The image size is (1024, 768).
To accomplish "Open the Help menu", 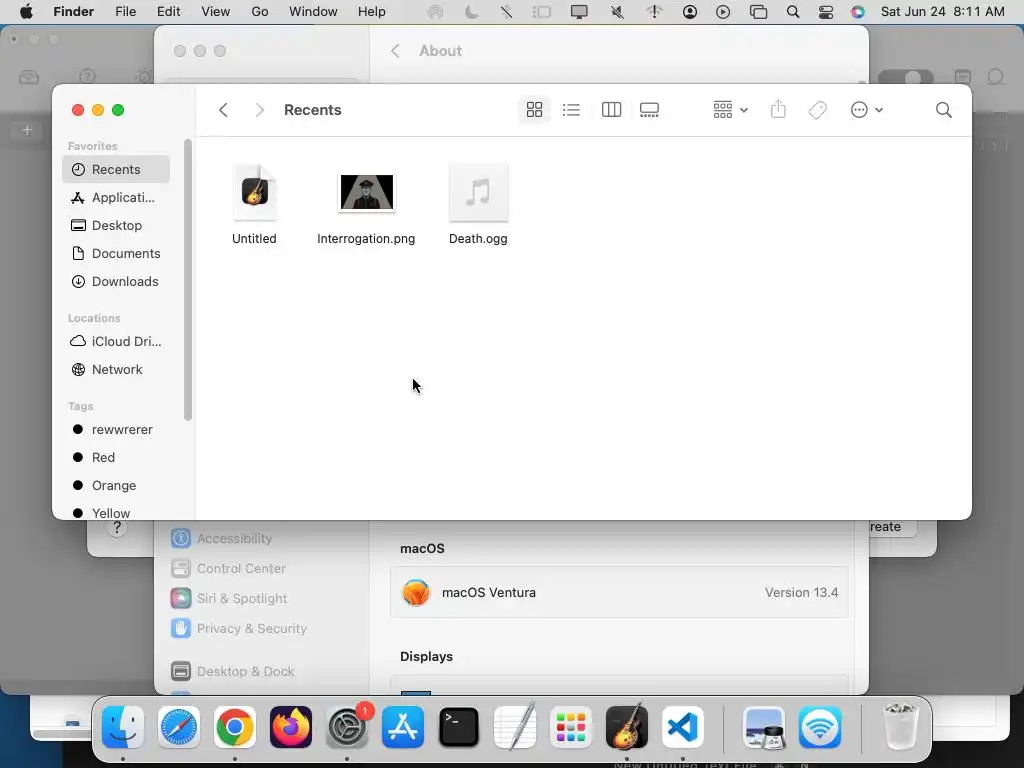I will pos(372,12).
